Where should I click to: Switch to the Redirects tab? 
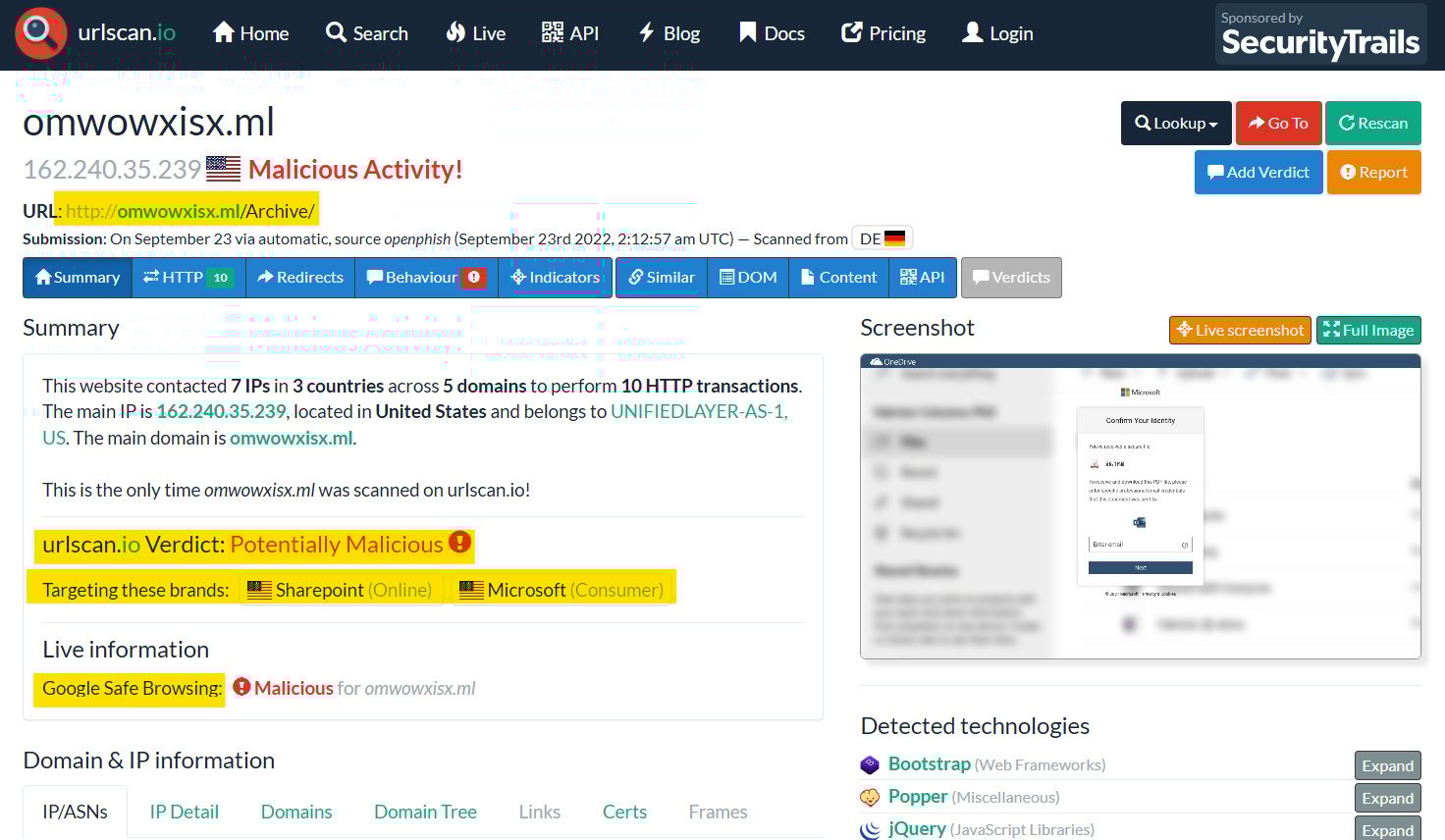coord(300,278)
